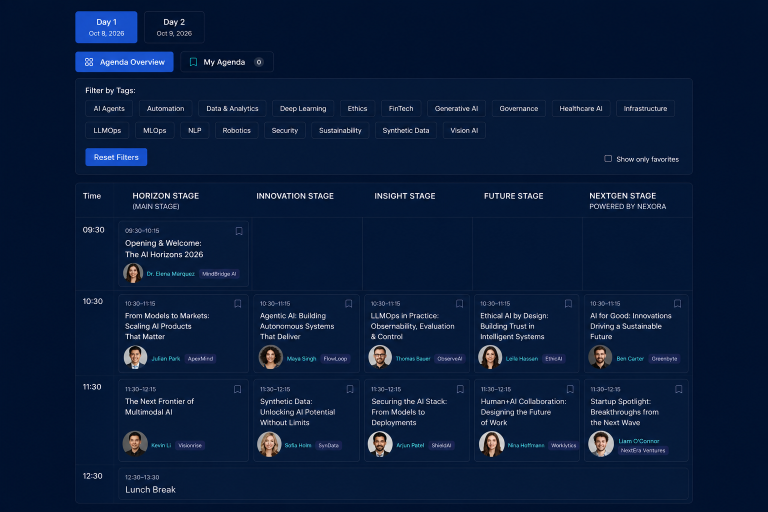The height and width of the screenshot is (512, 768).
Task: Choose the Synthetic Data tag filter
Action: click(406, 130)
